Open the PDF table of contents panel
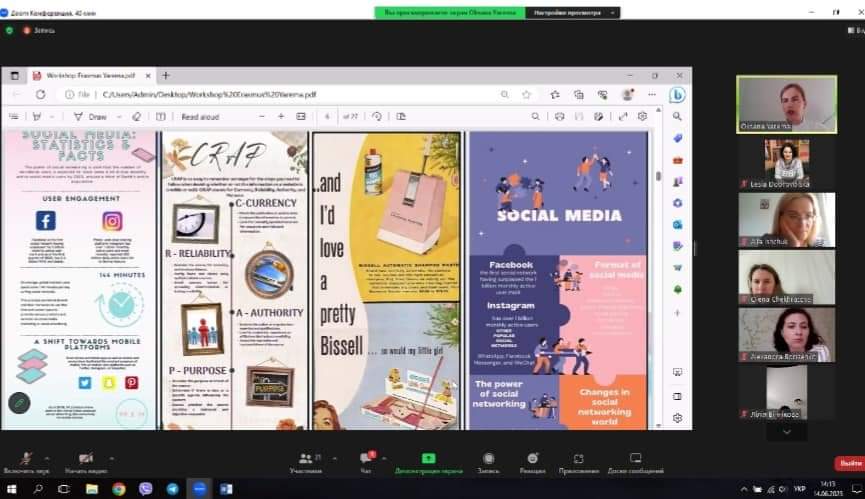The height and width of the screenshot is (499, 865). pyautogui.click(x=14, y=116)
